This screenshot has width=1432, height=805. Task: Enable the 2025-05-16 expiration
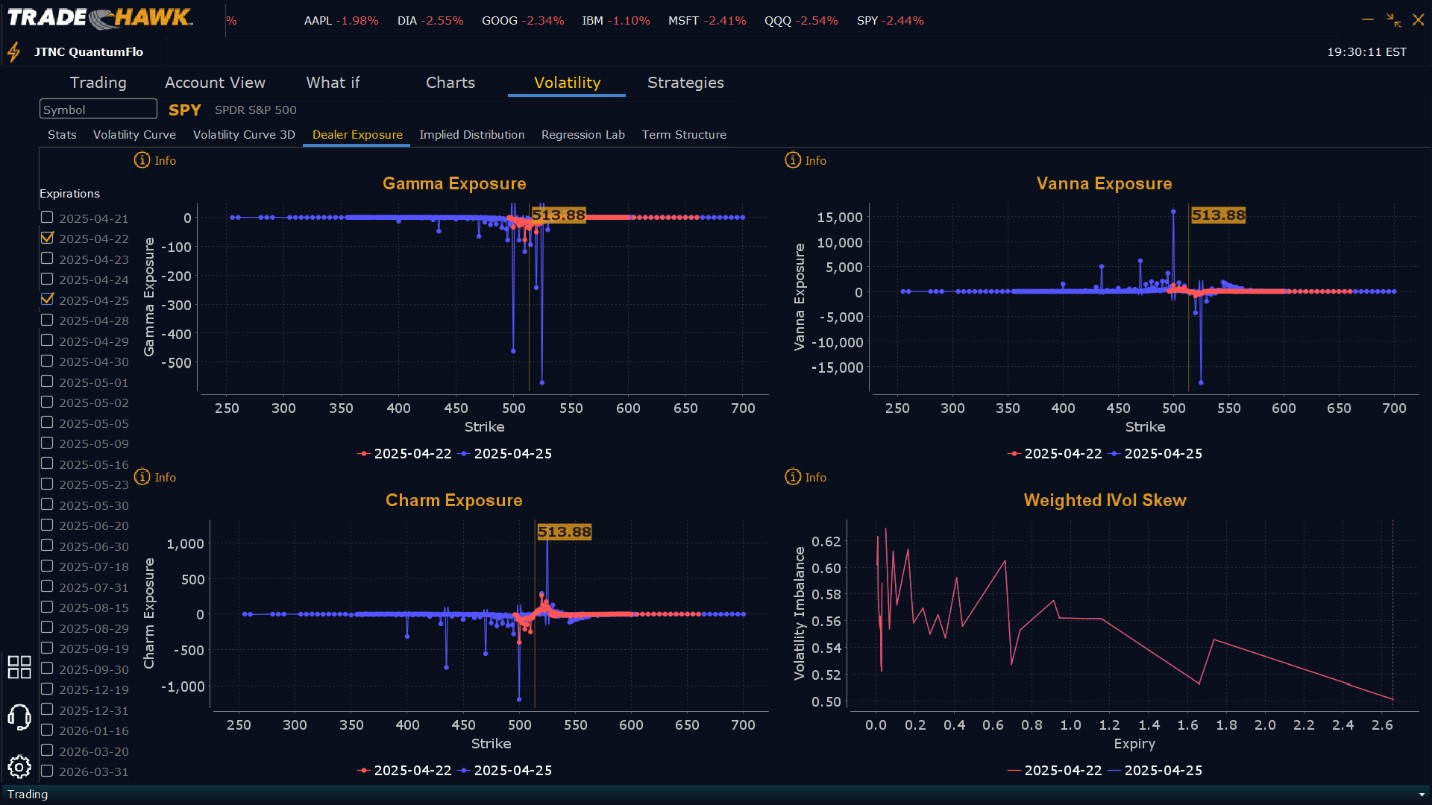(47, 463)
